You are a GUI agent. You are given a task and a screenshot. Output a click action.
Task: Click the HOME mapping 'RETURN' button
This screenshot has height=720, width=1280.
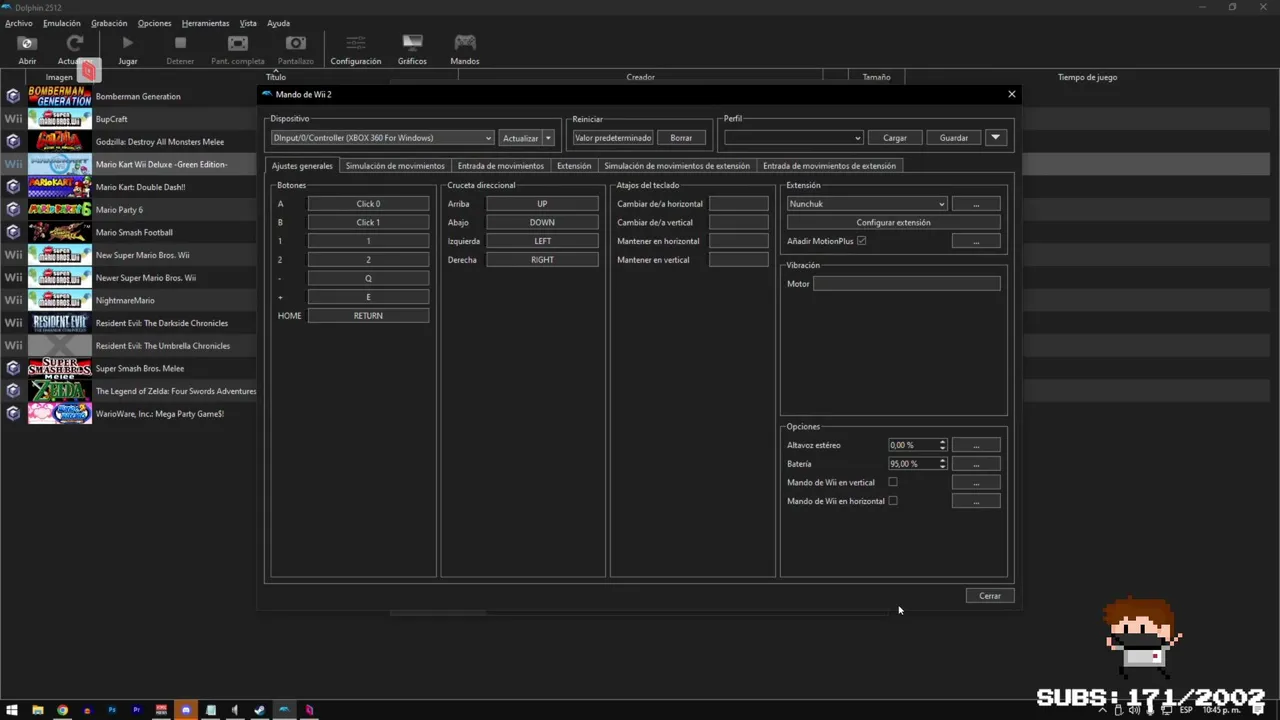[x=368, y=316]
